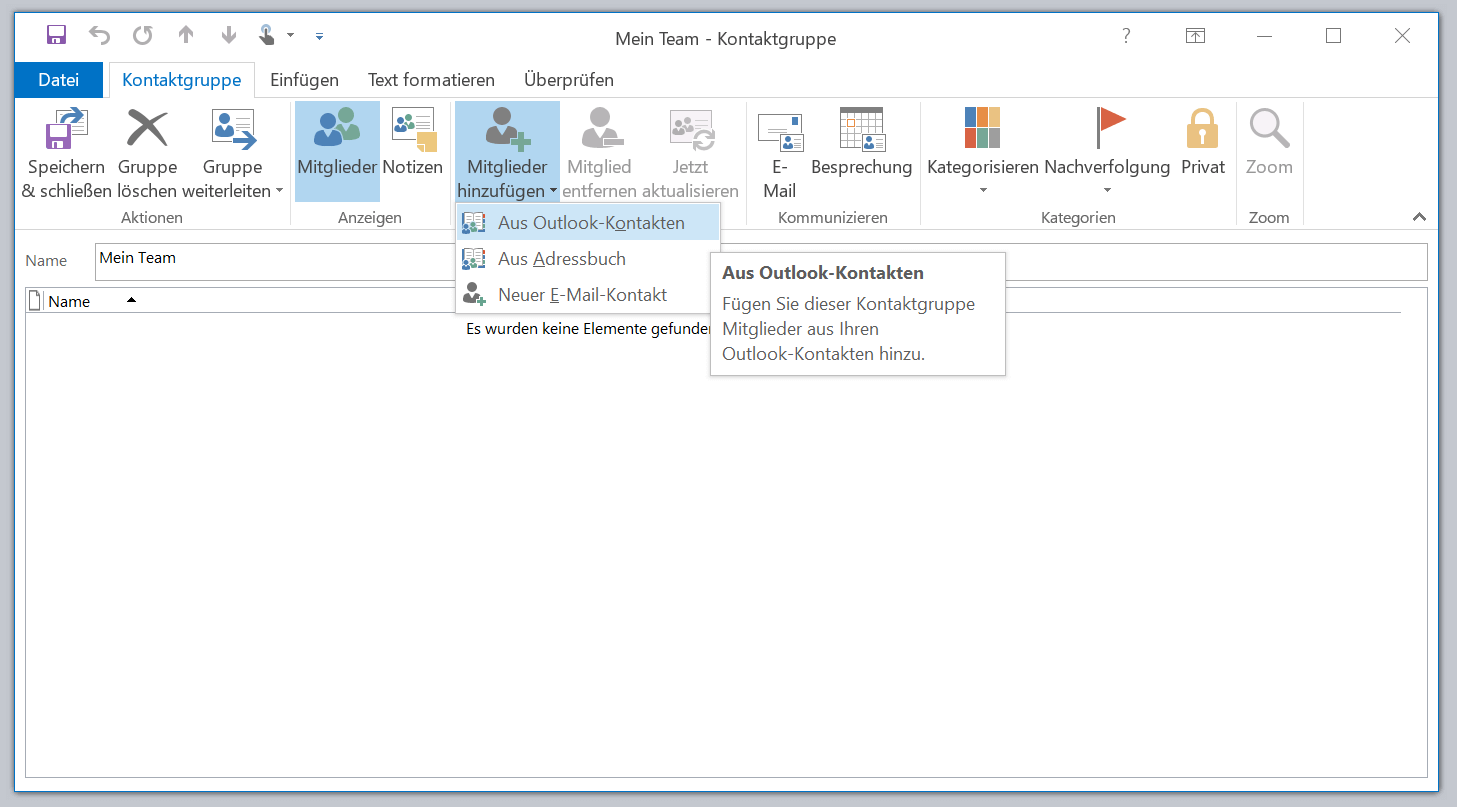Open the Text formatieren tab

pos(431,80)
